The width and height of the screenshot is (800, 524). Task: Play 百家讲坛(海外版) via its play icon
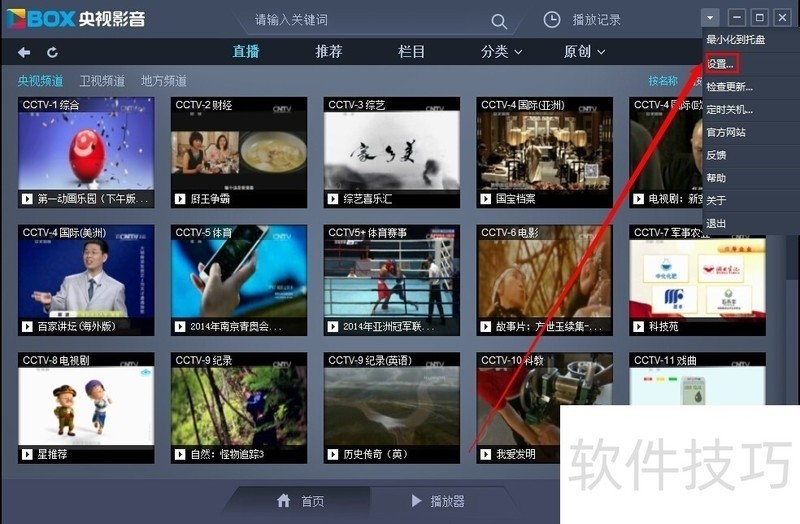(27, 327)
